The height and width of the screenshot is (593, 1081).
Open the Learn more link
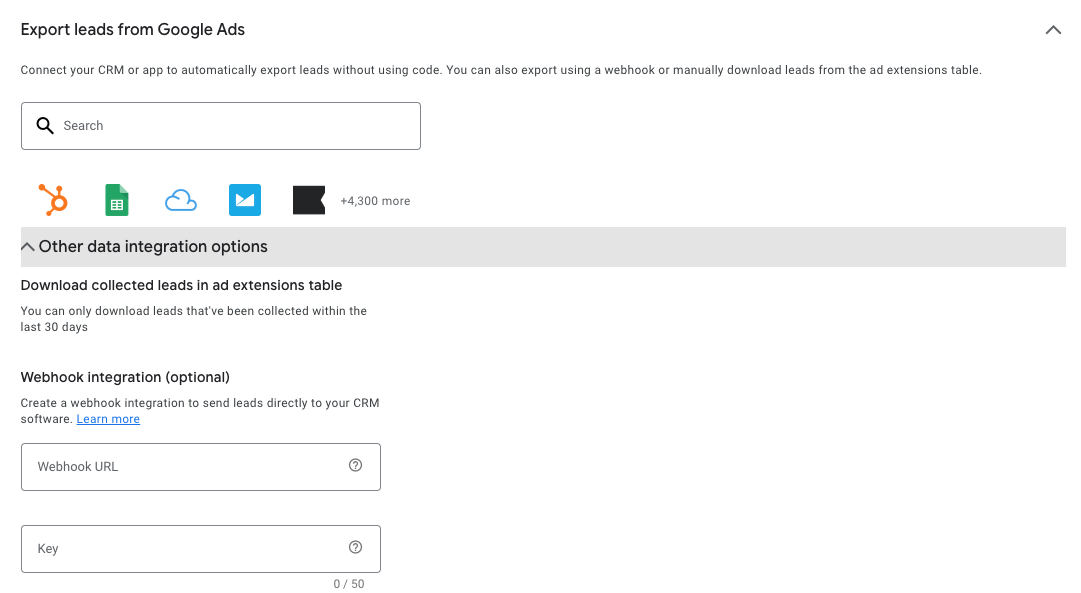[108, 419]
